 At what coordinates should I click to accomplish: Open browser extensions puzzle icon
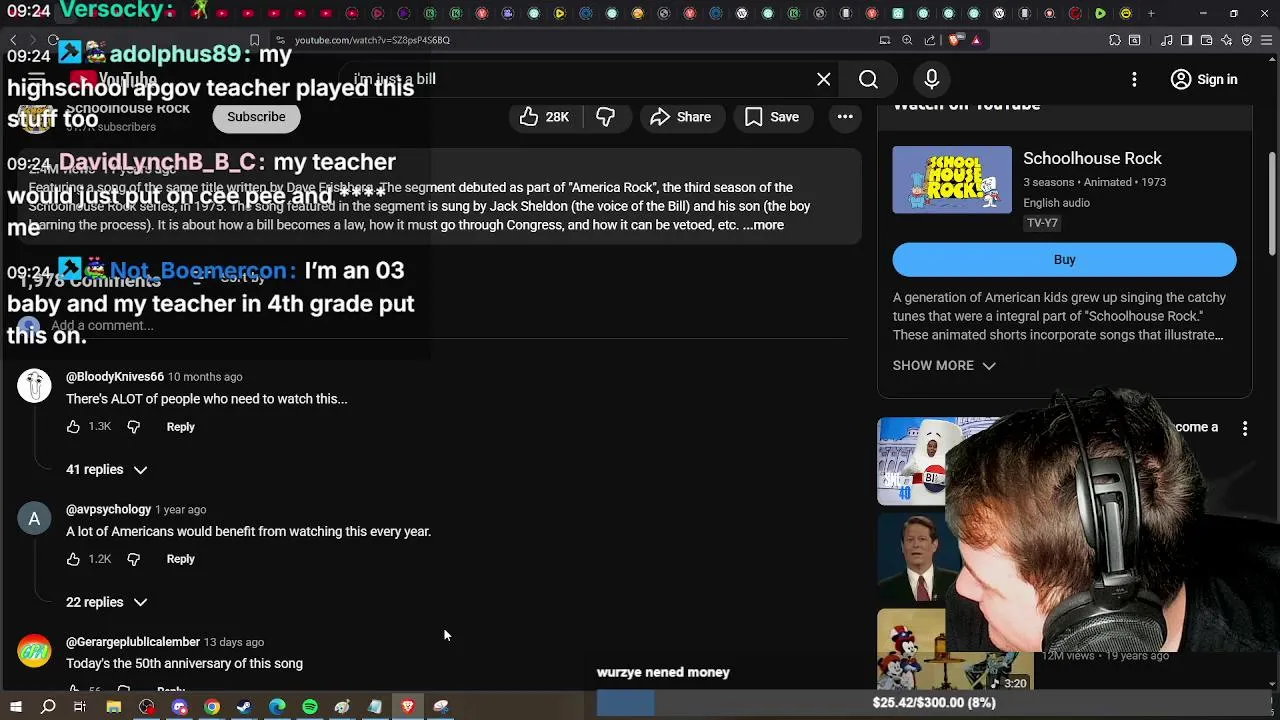pos(1115,40)
